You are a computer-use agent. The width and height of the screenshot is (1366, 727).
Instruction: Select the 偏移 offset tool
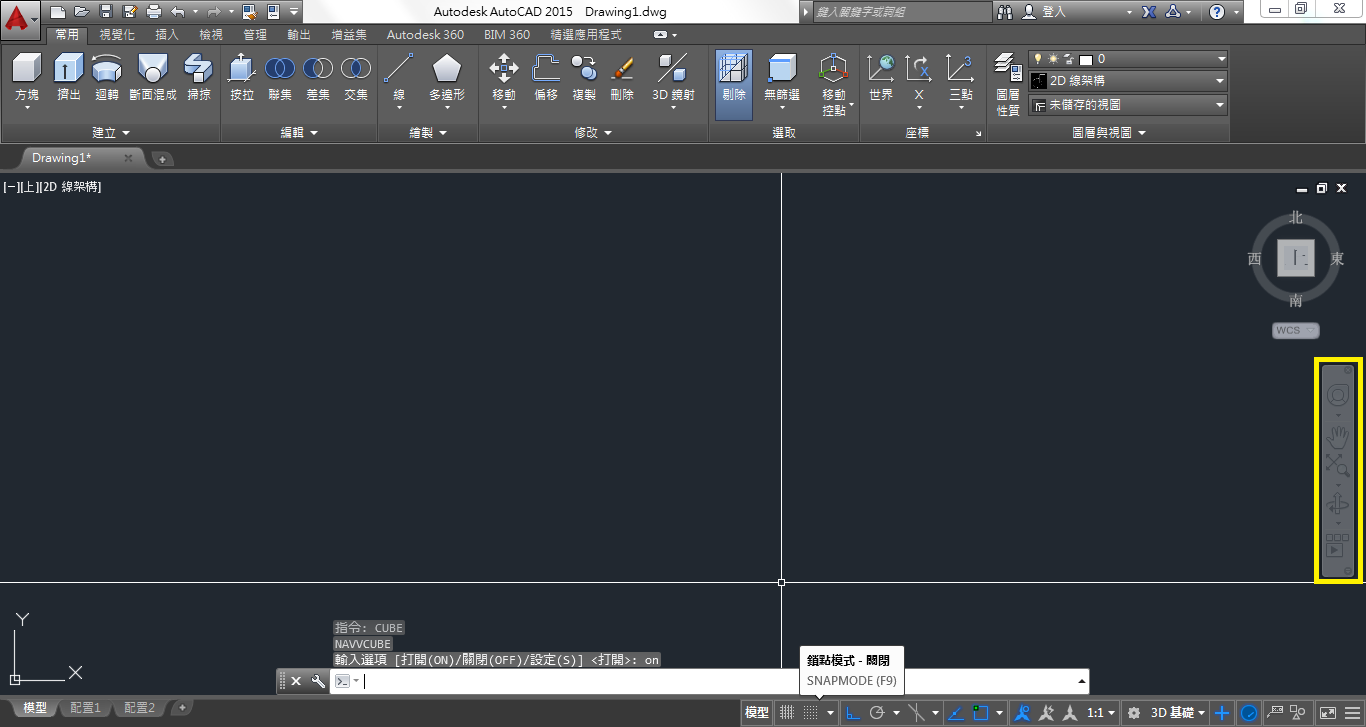pos(546,78)
